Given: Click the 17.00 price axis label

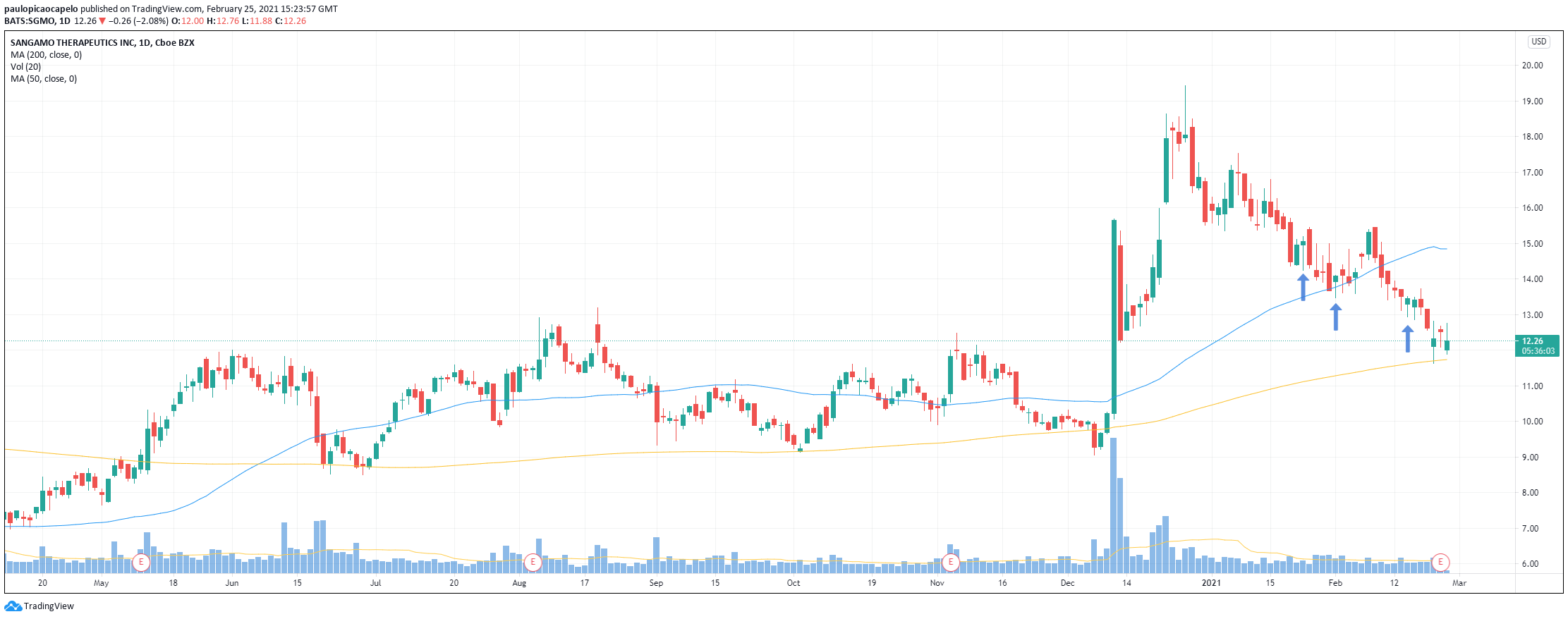Looking at the screenshot, I should 1532,173.
